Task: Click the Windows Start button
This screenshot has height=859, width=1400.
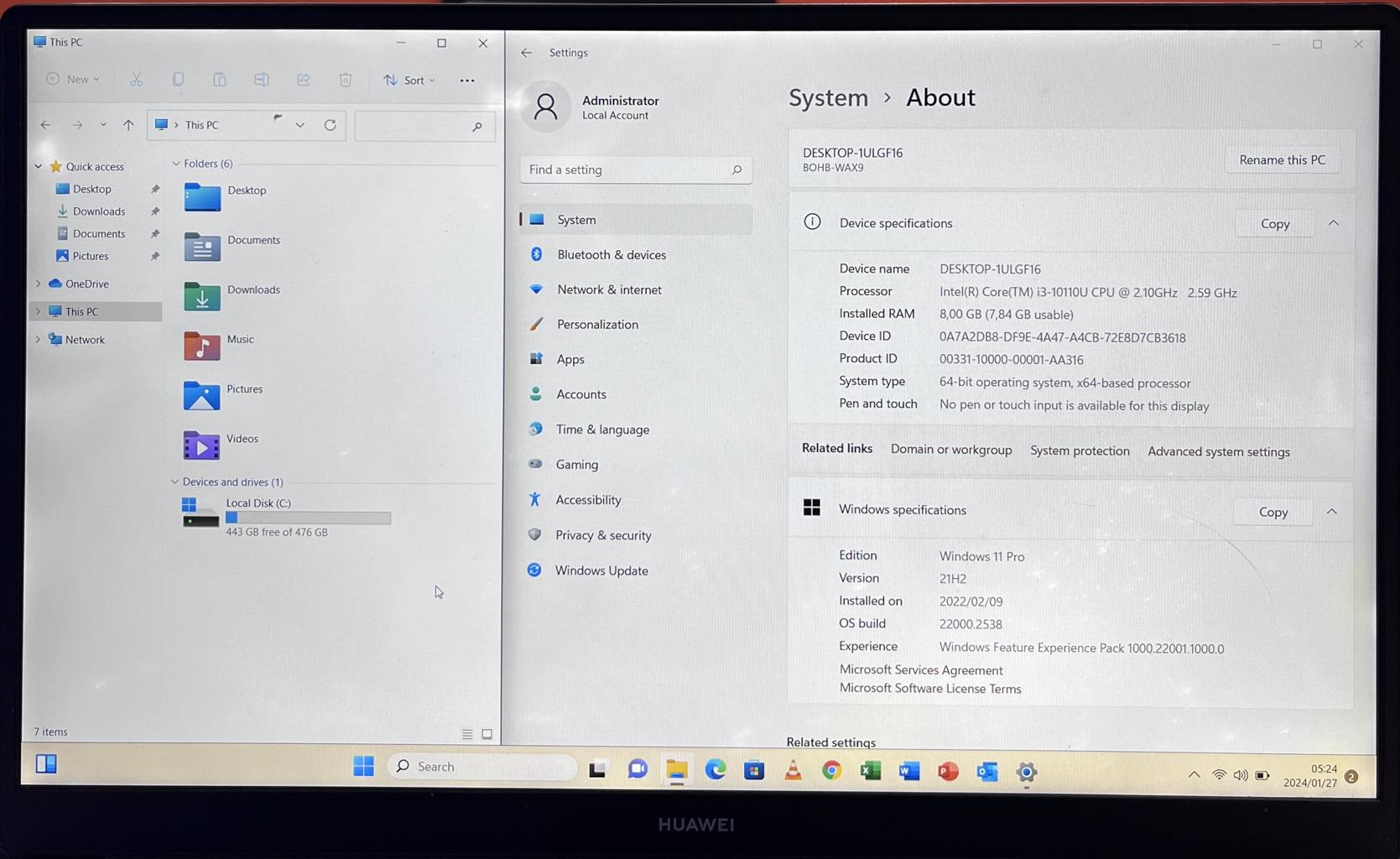Action: (363, 766)
